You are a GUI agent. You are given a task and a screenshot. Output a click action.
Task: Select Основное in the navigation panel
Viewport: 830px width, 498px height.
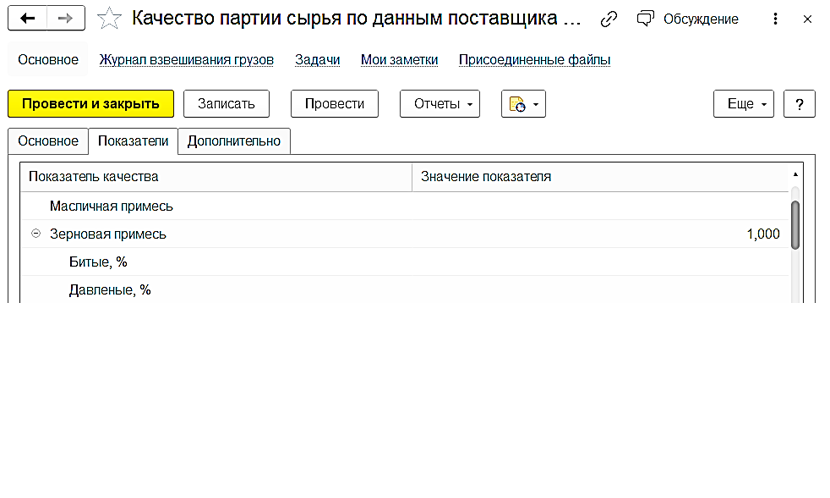48,60
